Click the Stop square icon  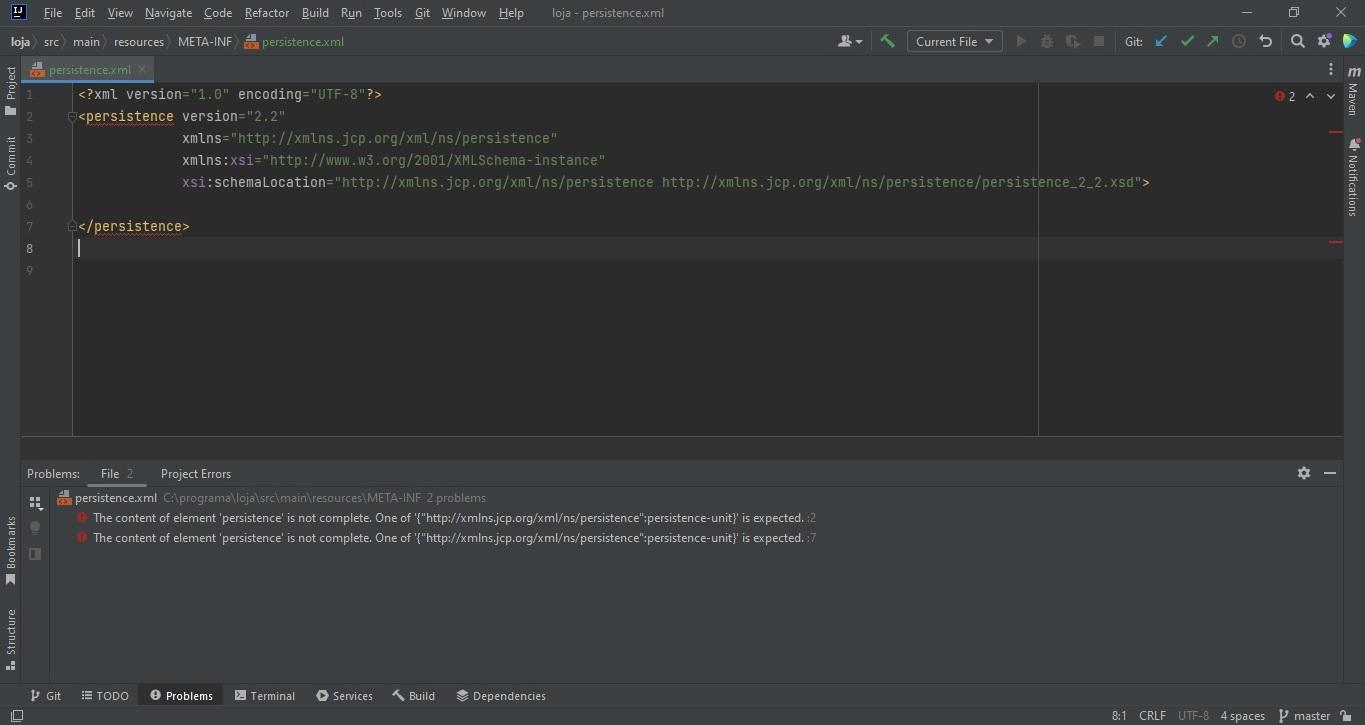(1099, 41)
